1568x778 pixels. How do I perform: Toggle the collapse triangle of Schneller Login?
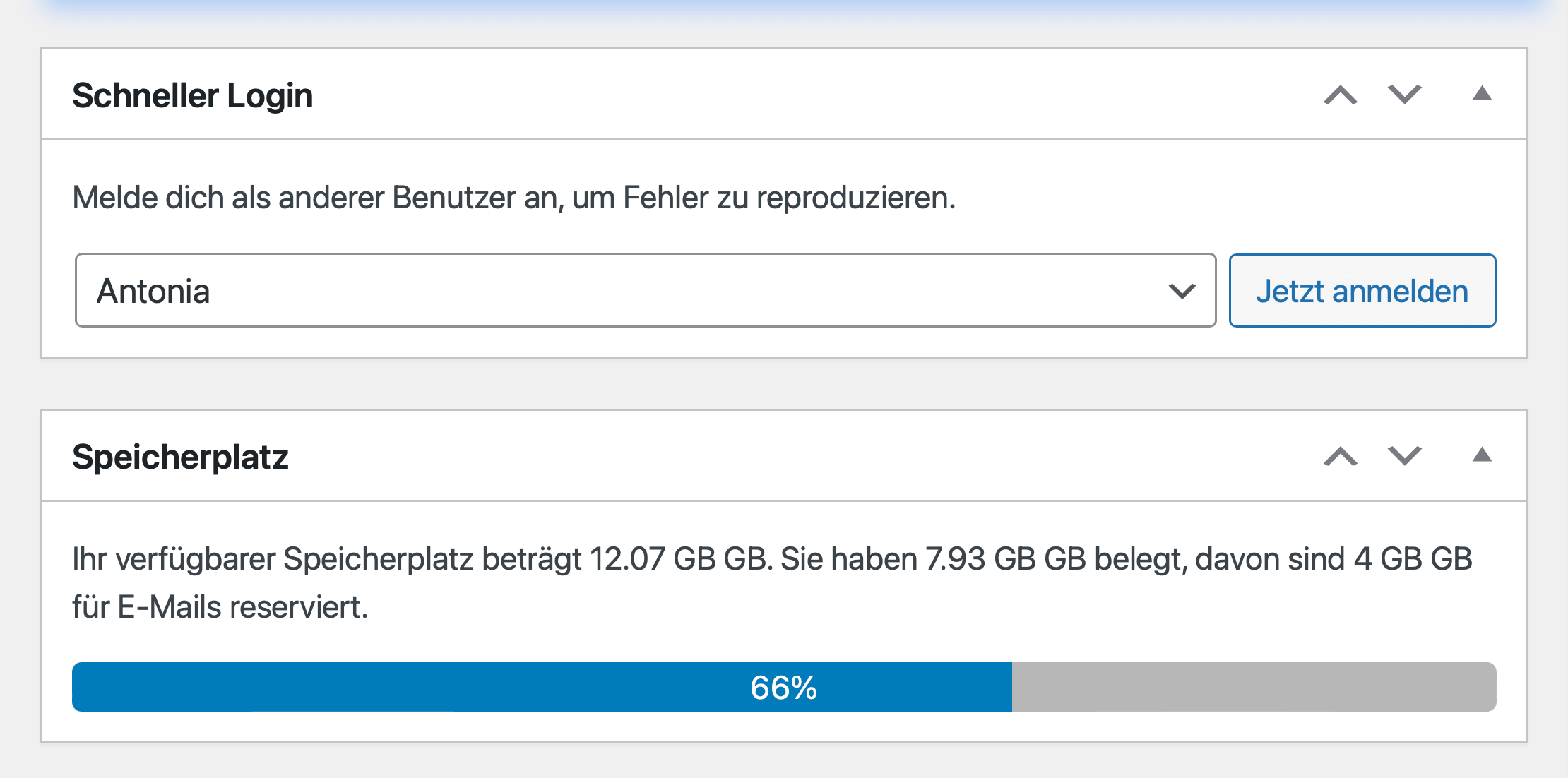pos(1481,92)
